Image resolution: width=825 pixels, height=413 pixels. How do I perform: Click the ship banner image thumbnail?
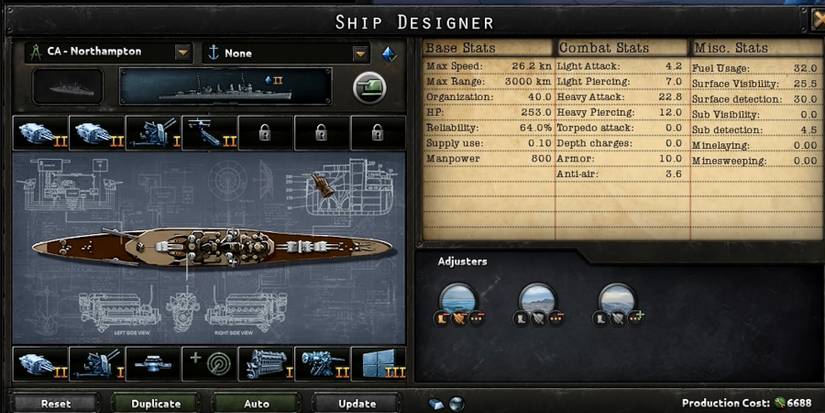pyautogui.click(x=226, y=87)
